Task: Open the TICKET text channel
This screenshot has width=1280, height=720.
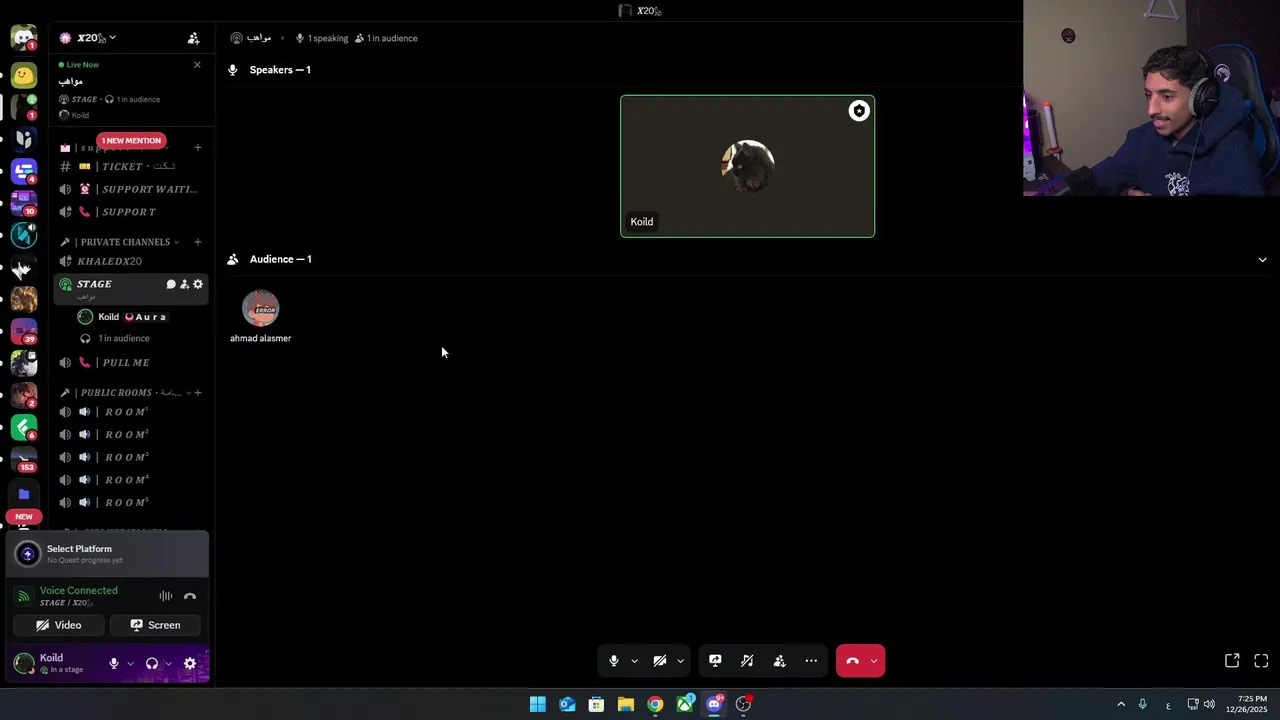Action: coord(130,167)
